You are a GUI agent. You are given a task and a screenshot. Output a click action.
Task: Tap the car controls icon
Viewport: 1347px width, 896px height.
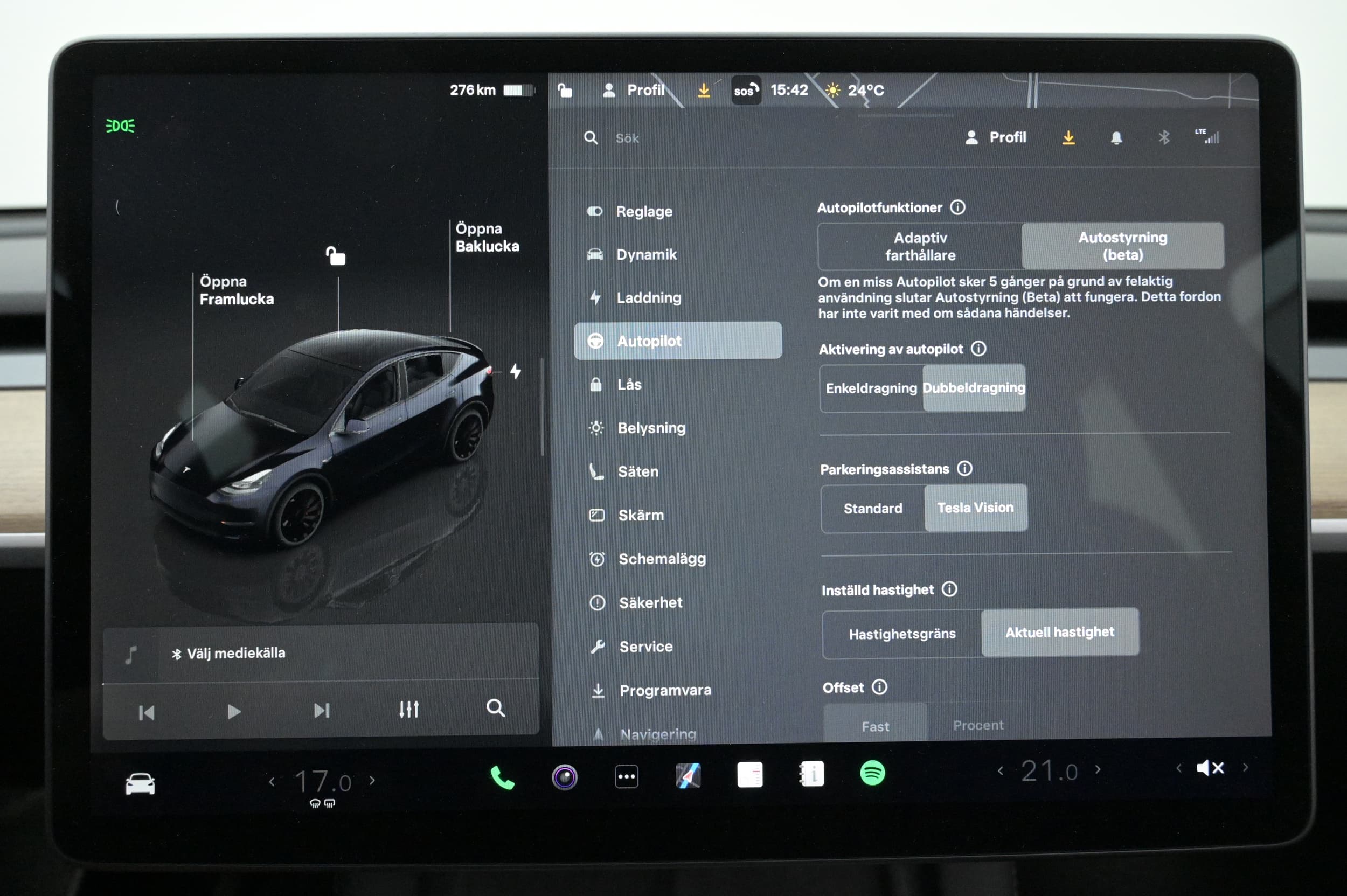click(x=140, y=784)
